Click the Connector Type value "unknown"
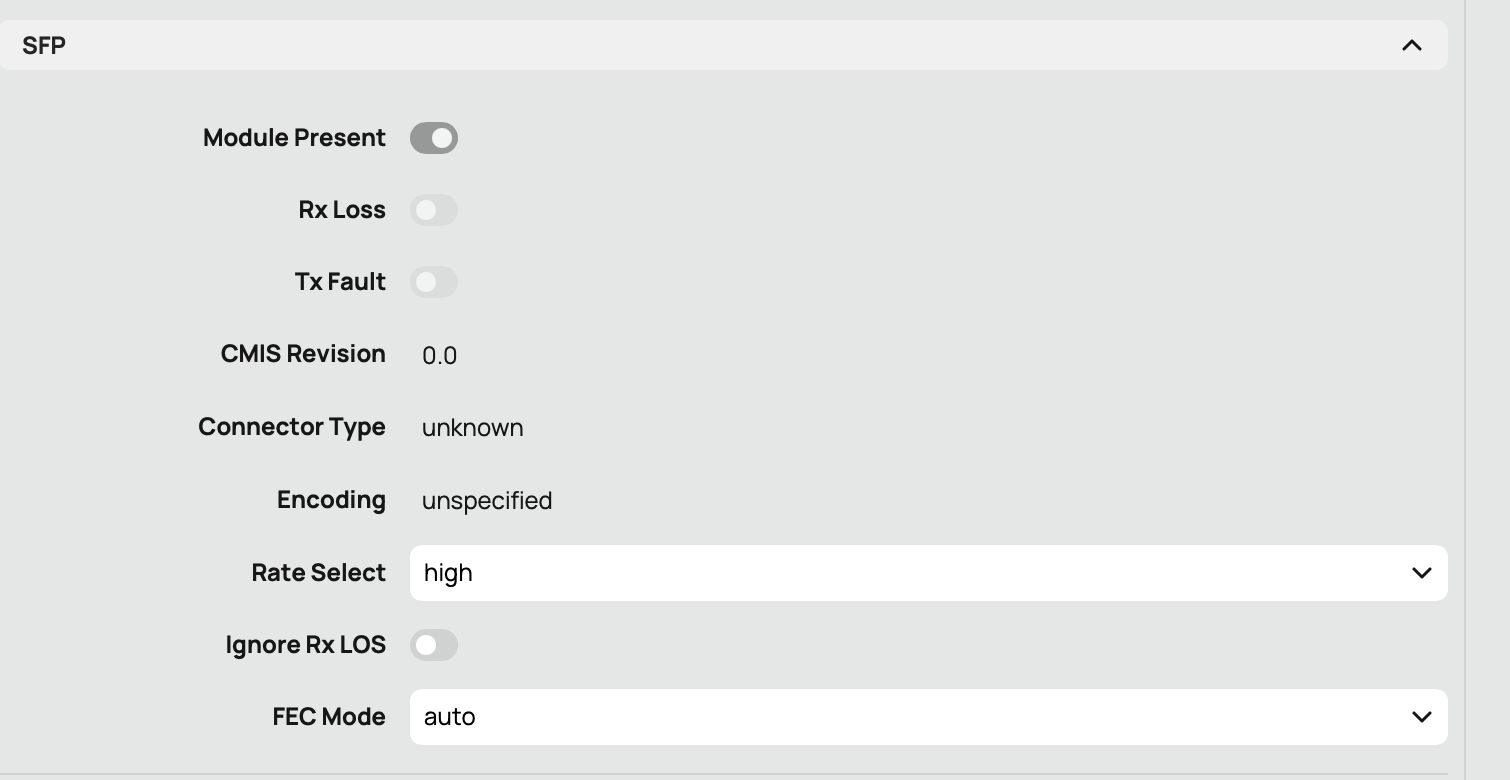 pyautogui.click(x=472, y=428)
